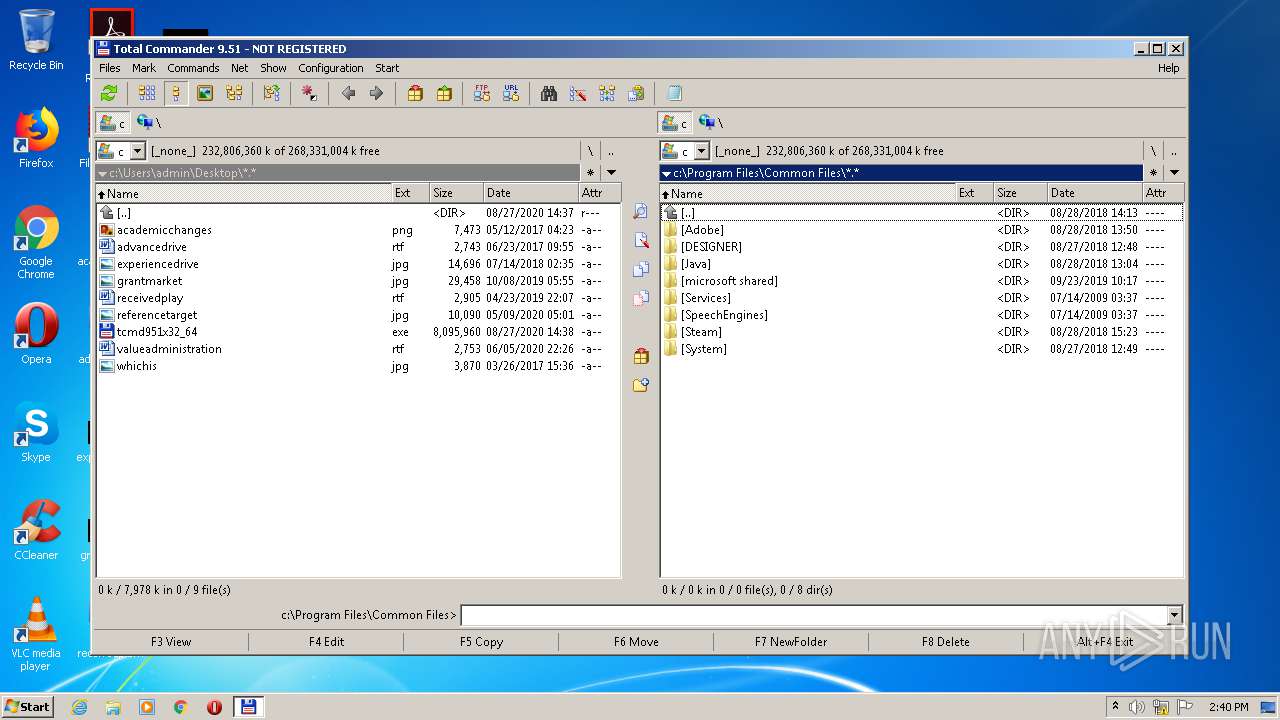Open the Files menu

click(110, 68)
